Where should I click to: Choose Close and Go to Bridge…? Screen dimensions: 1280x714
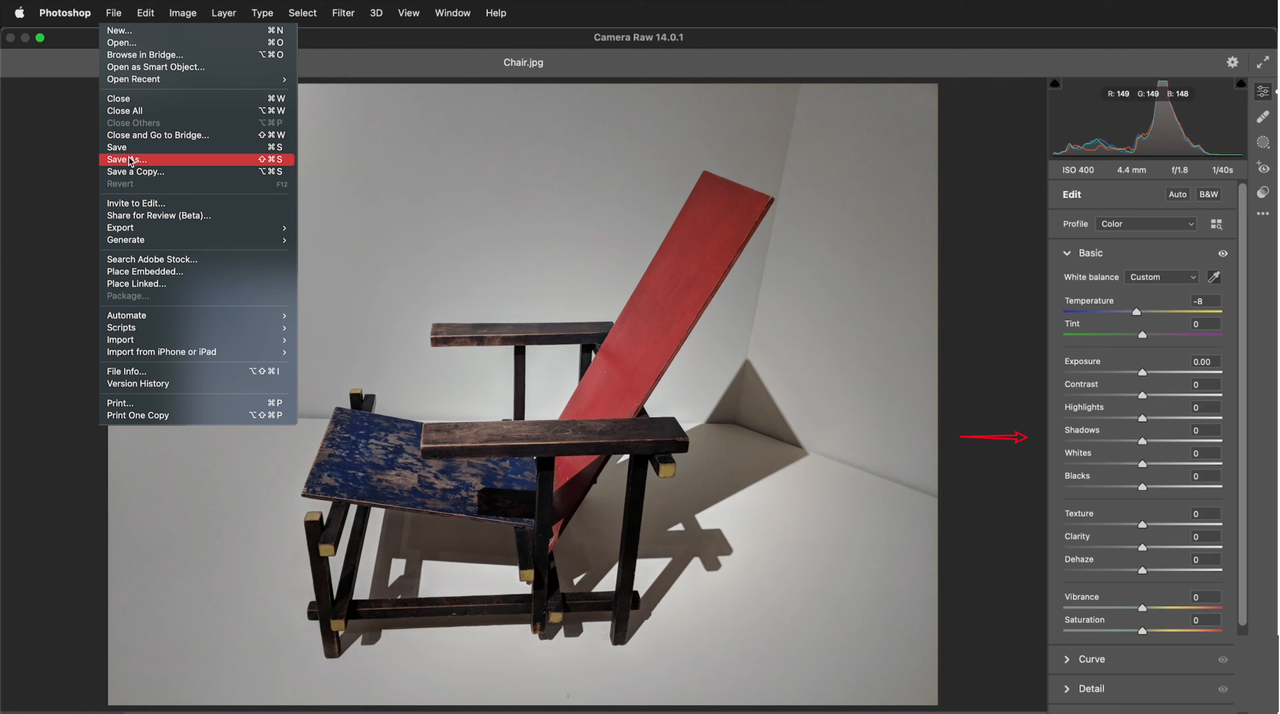197,135
